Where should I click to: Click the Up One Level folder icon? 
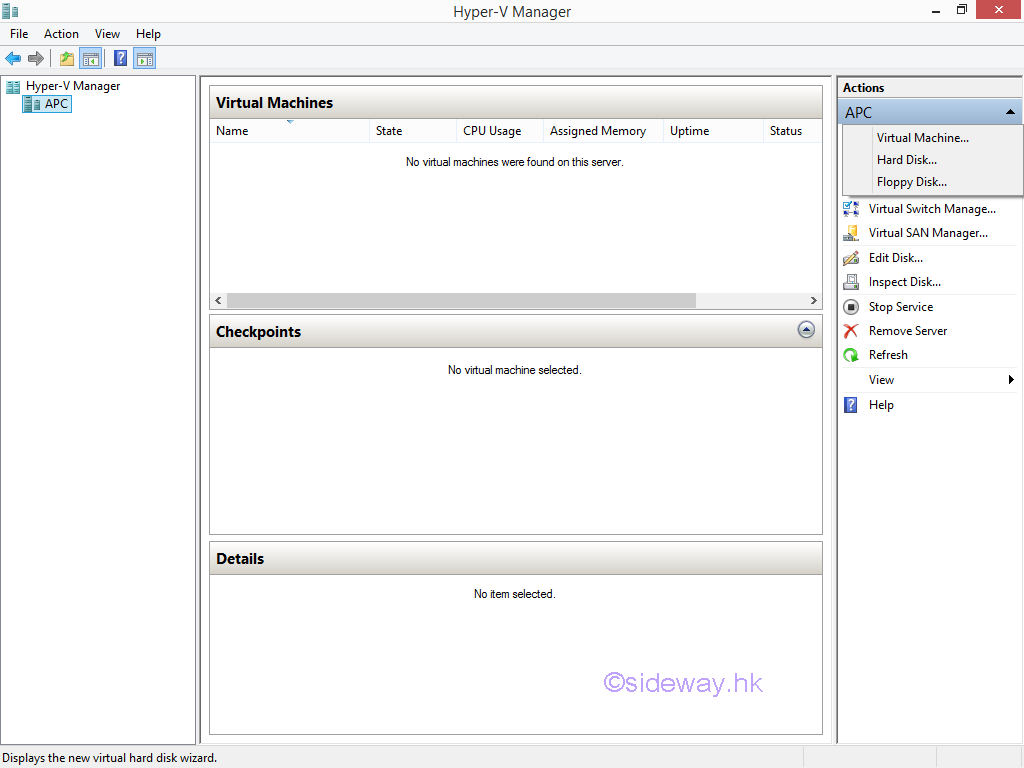click(x=66, y=58)
